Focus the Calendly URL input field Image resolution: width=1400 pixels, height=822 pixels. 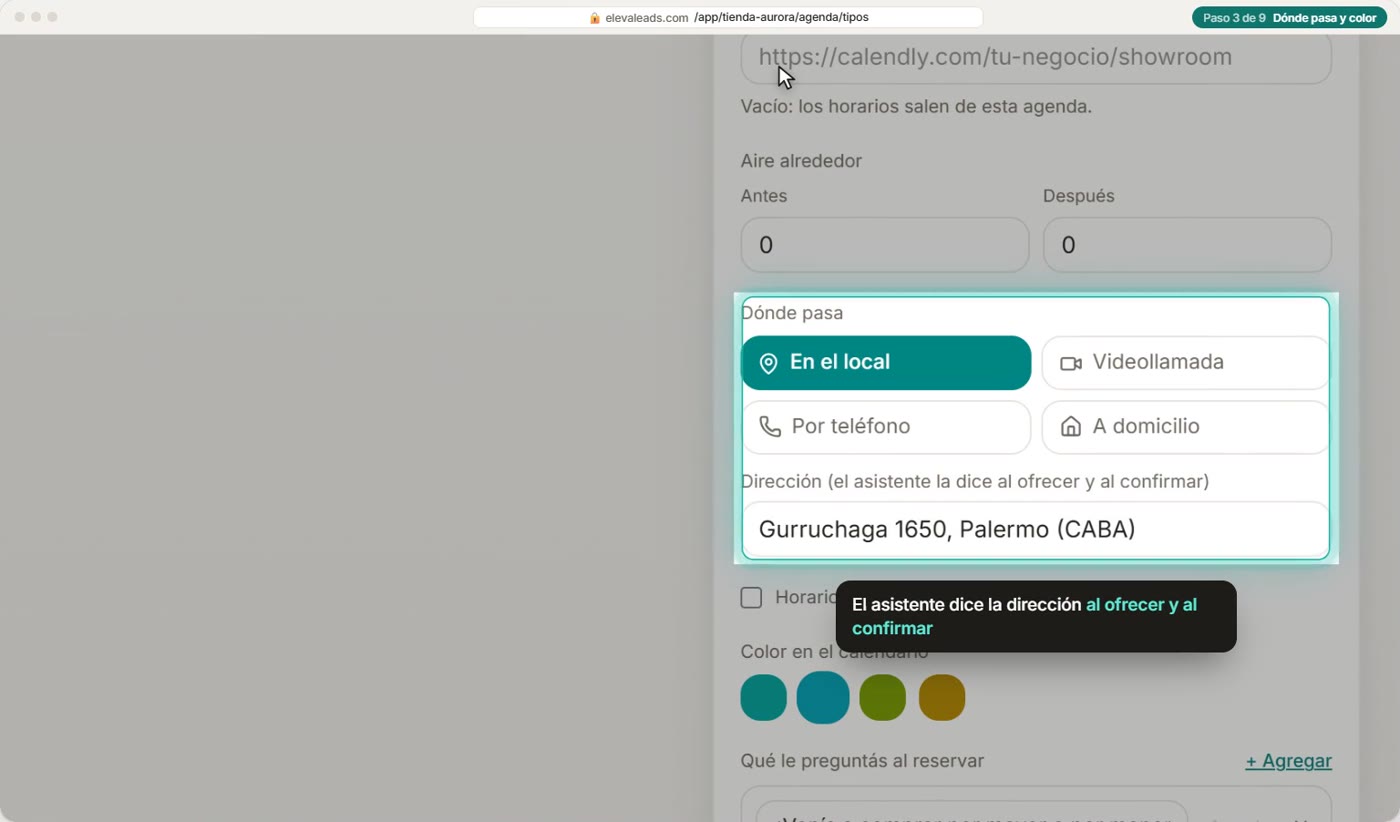(1036, 58)
